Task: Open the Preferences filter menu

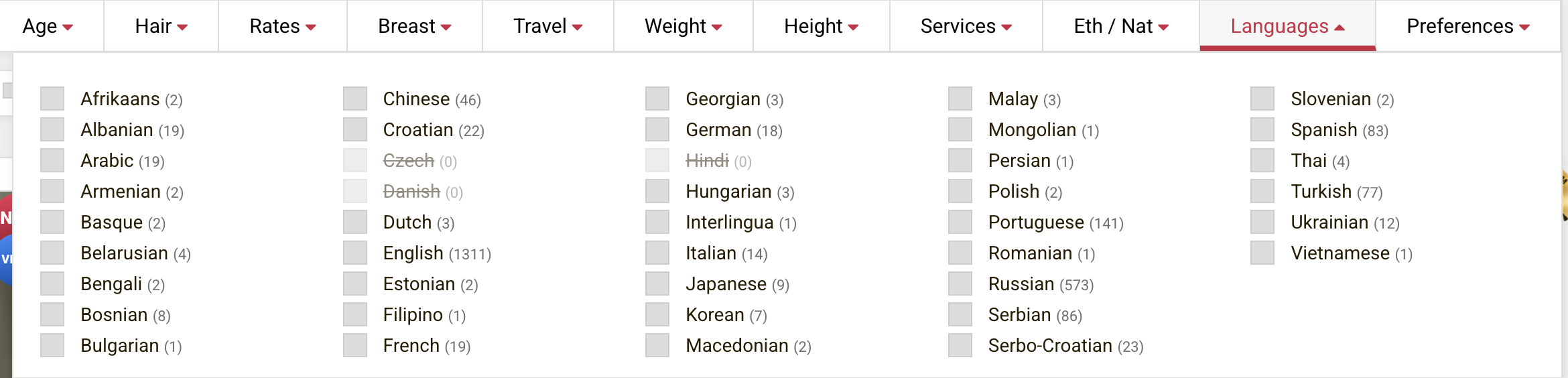Action: coord(1467,26)
